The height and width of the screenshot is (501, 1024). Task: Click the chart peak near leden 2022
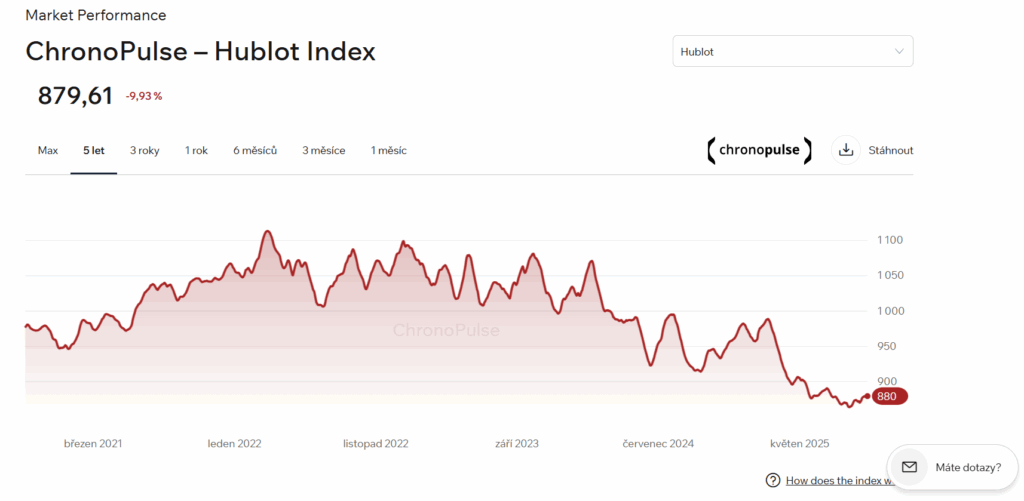(267, 232)
